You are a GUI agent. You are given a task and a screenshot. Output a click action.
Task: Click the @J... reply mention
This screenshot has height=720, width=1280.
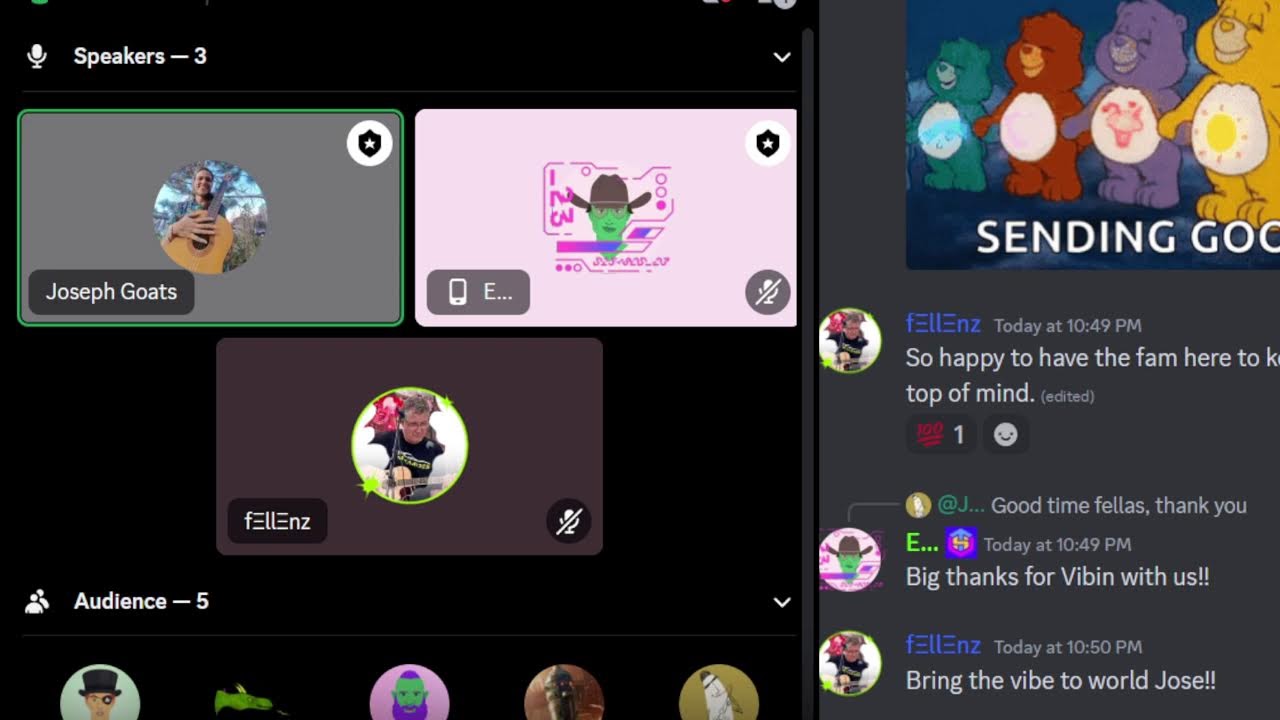961,506
